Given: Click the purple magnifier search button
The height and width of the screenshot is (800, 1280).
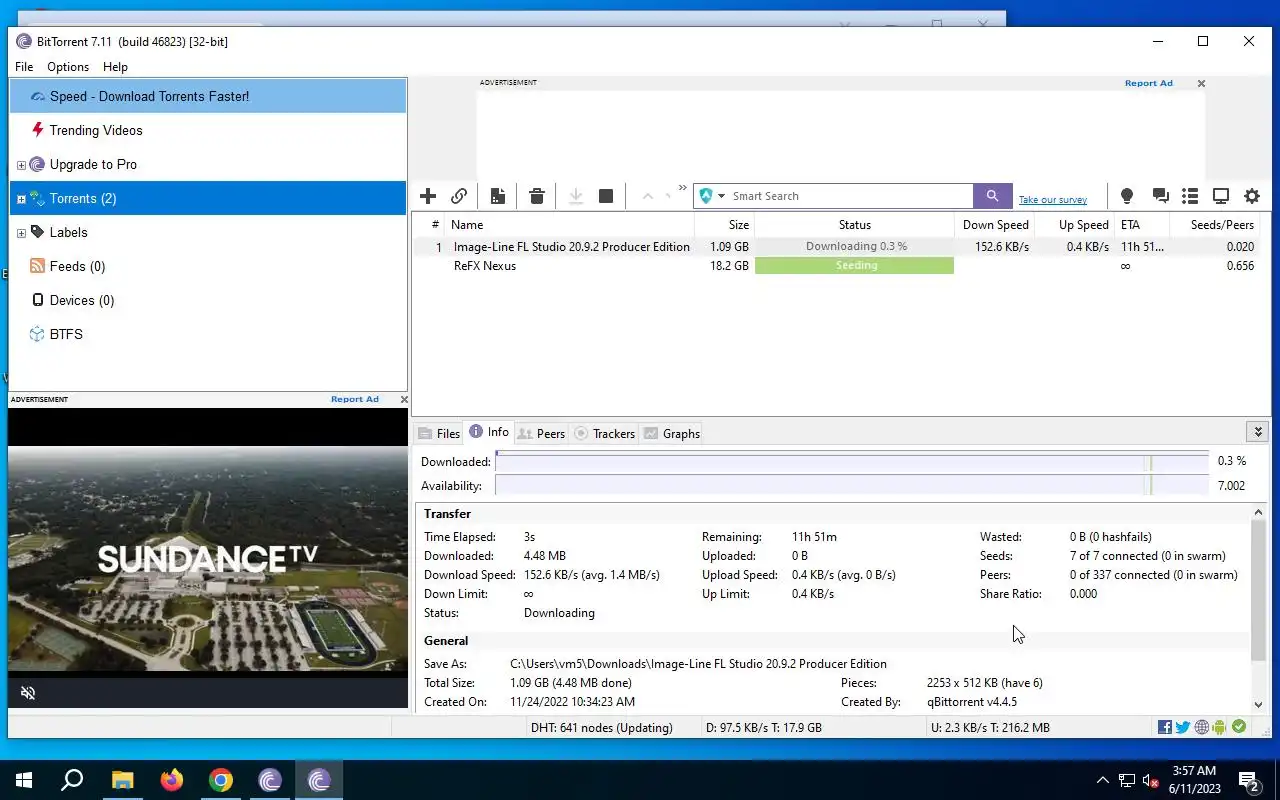Looking at the screenshot, I should [x=992, y=196].
